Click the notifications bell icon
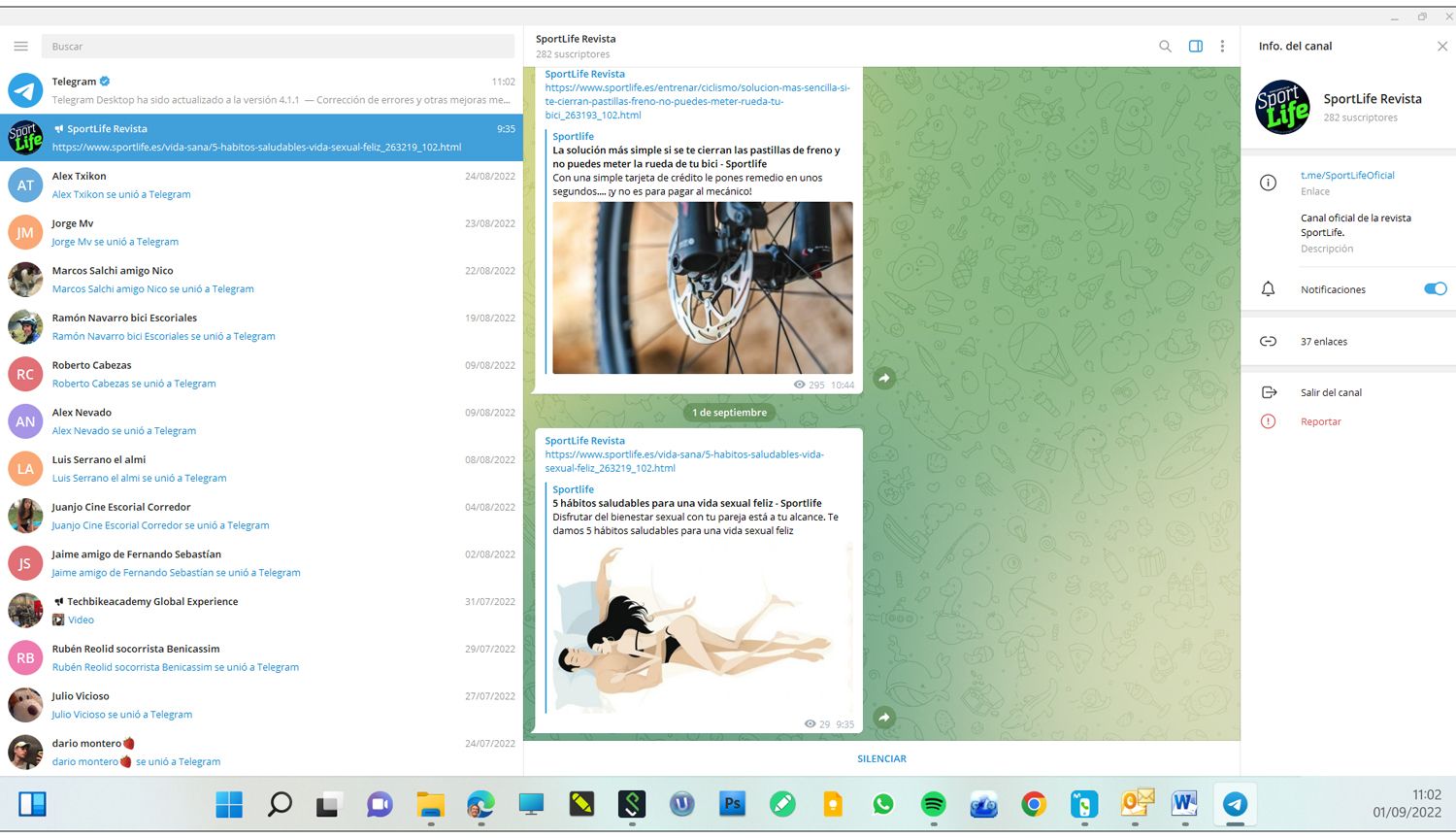Viewport: 1456px width, 838px height. click(x=1268, y=288)
